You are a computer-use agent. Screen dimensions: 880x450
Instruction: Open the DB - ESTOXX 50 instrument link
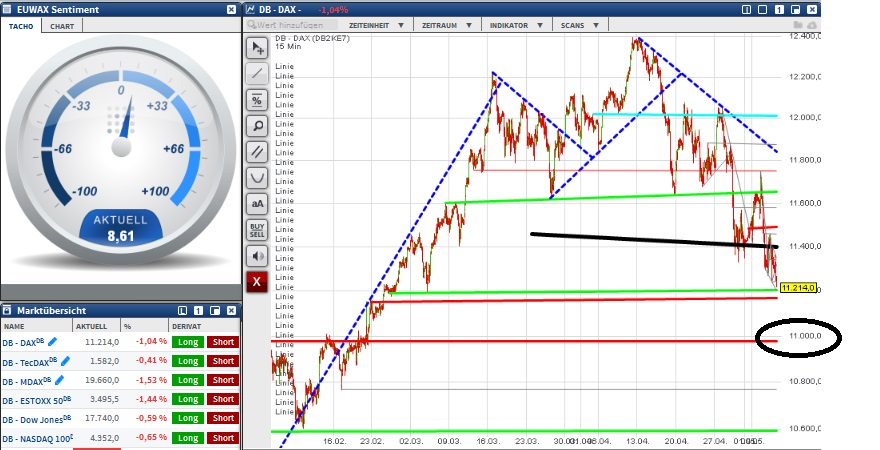36,400
